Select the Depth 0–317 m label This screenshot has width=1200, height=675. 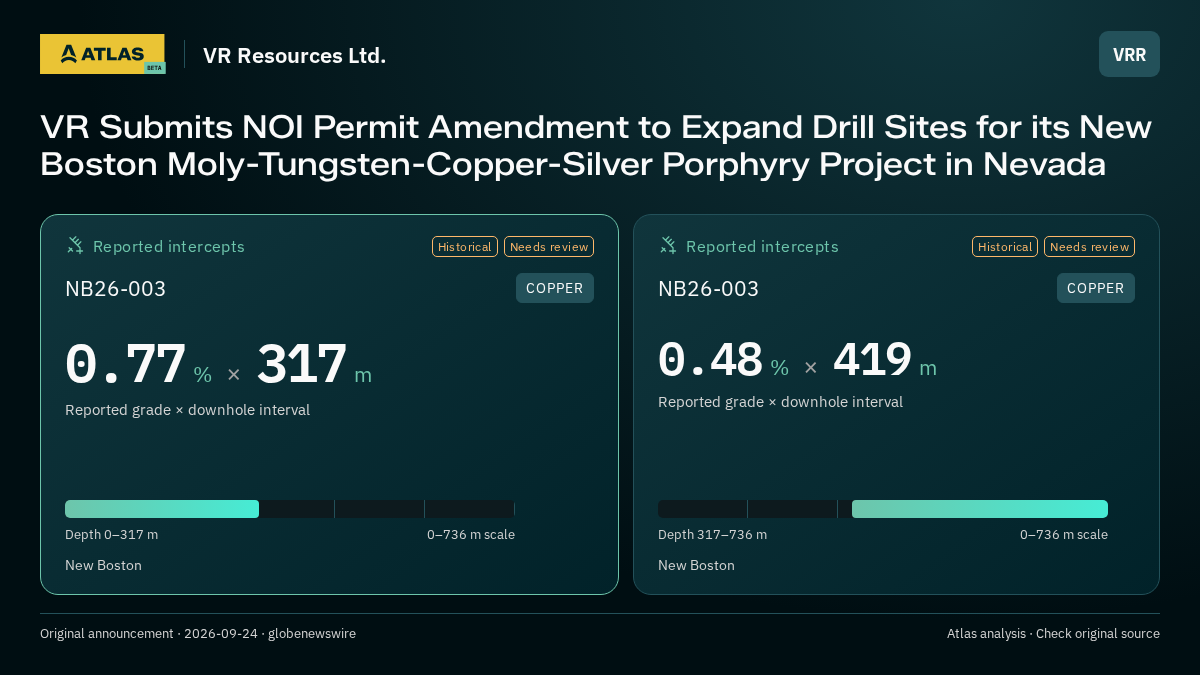(x=111, y=535)
